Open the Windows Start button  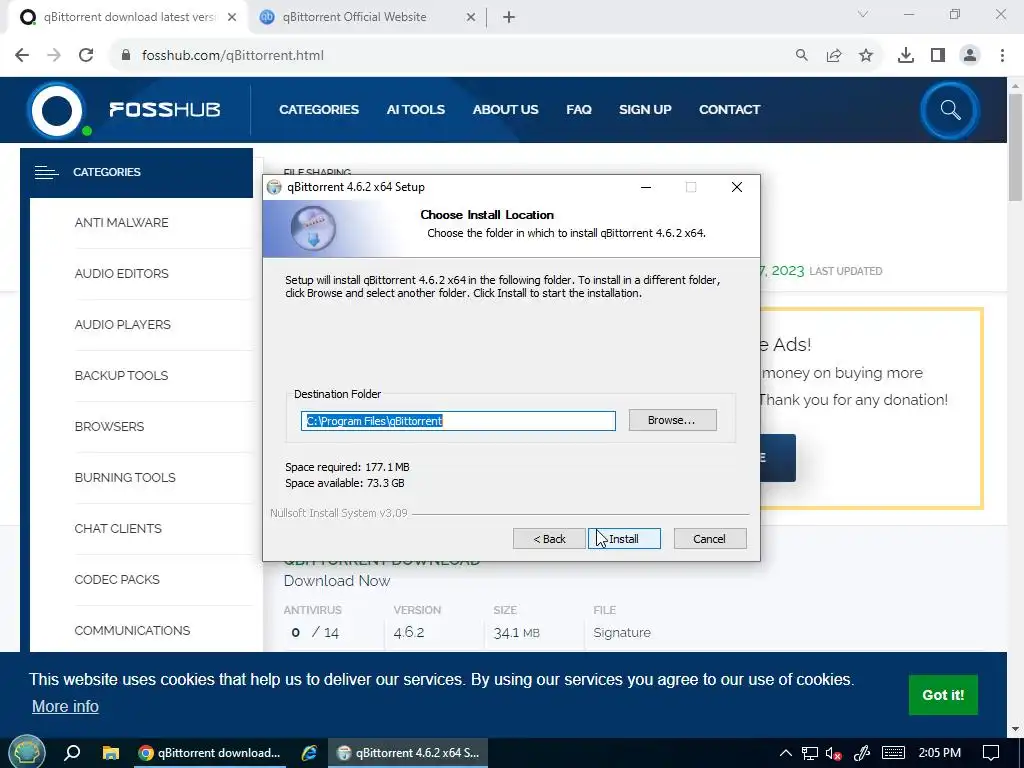tap(26, 753)
